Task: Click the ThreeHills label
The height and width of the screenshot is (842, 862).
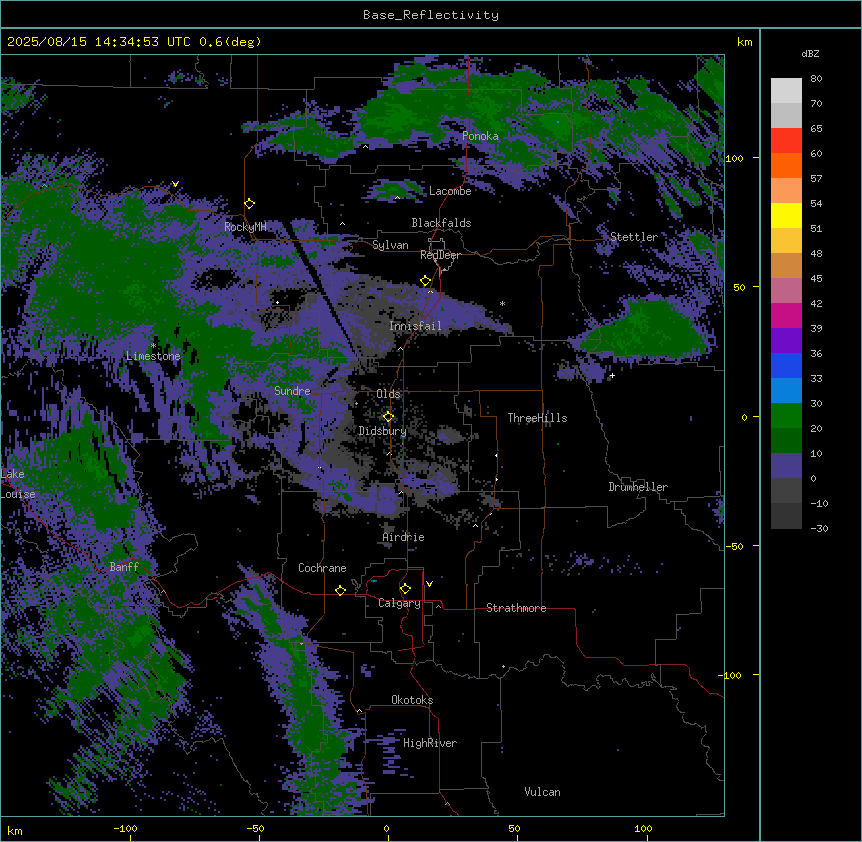Action: point(537,418)
